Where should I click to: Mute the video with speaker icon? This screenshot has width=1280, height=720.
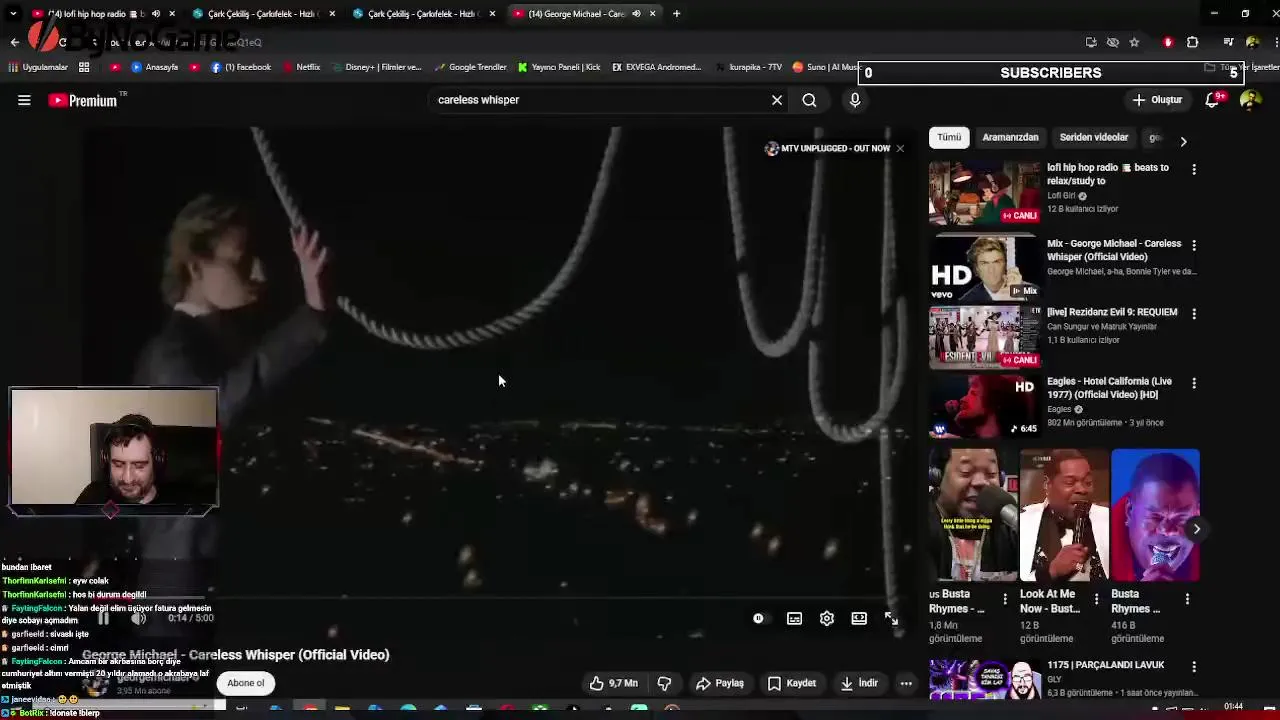(138, 618)
